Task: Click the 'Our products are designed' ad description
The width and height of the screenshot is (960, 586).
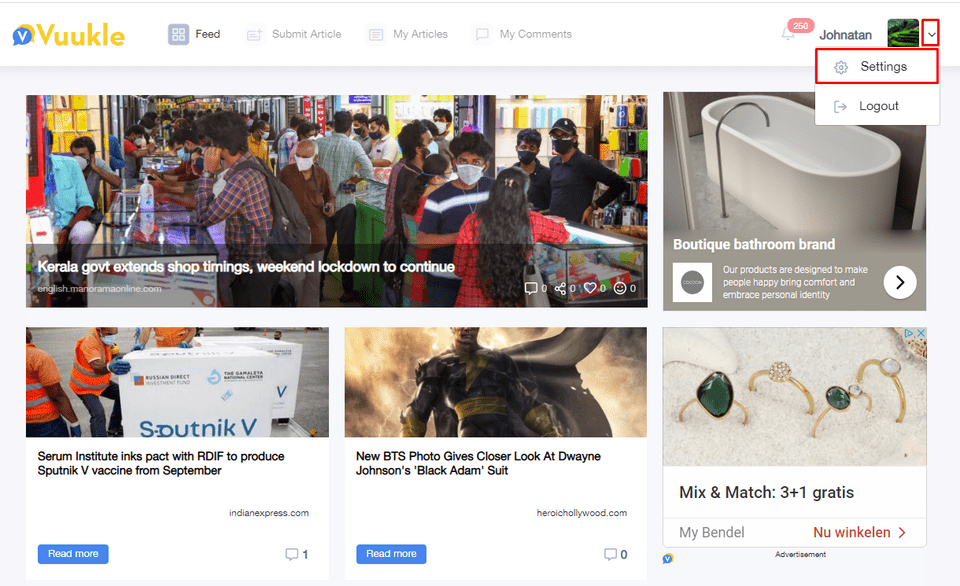Action: point(795,282)
